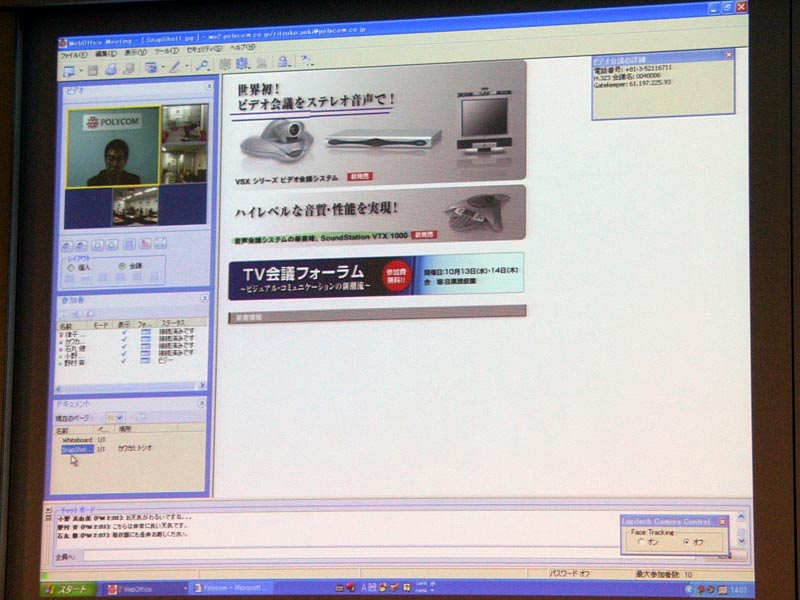
Task: Open dropdown arrow beside the pen tool
Action: coord(187,66)
